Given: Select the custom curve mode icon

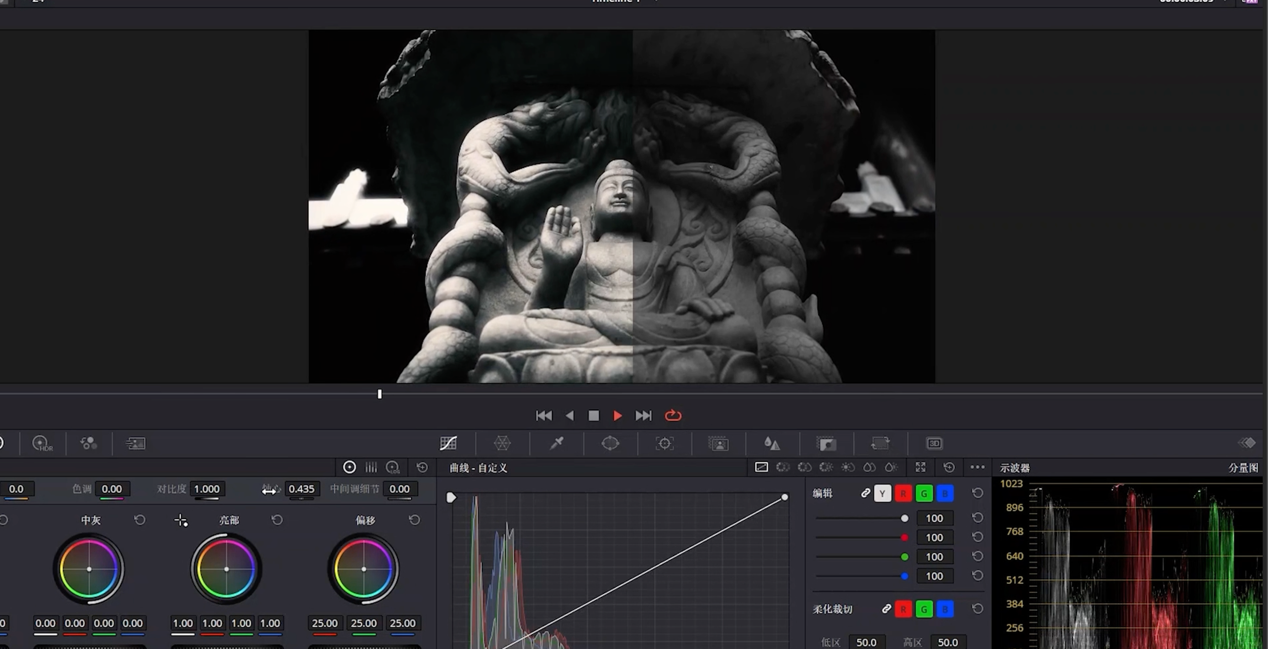Looking at the screenshot, I should 761,467.
